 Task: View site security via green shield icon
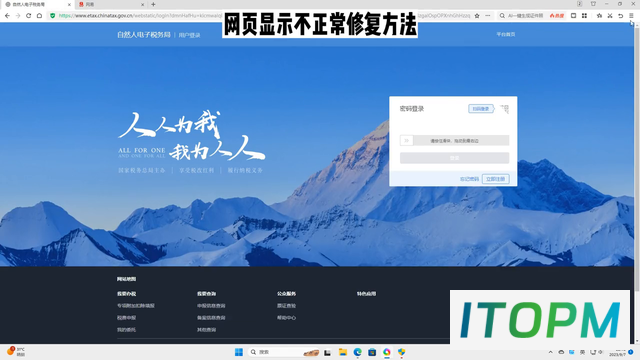click(52, 16)
